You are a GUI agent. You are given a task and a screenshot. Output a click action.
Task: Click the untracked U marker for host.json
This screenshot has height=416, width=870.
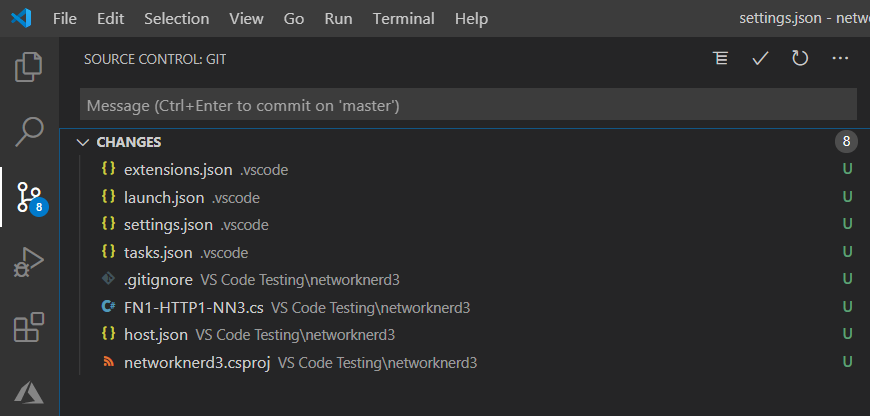pos(847,334)
